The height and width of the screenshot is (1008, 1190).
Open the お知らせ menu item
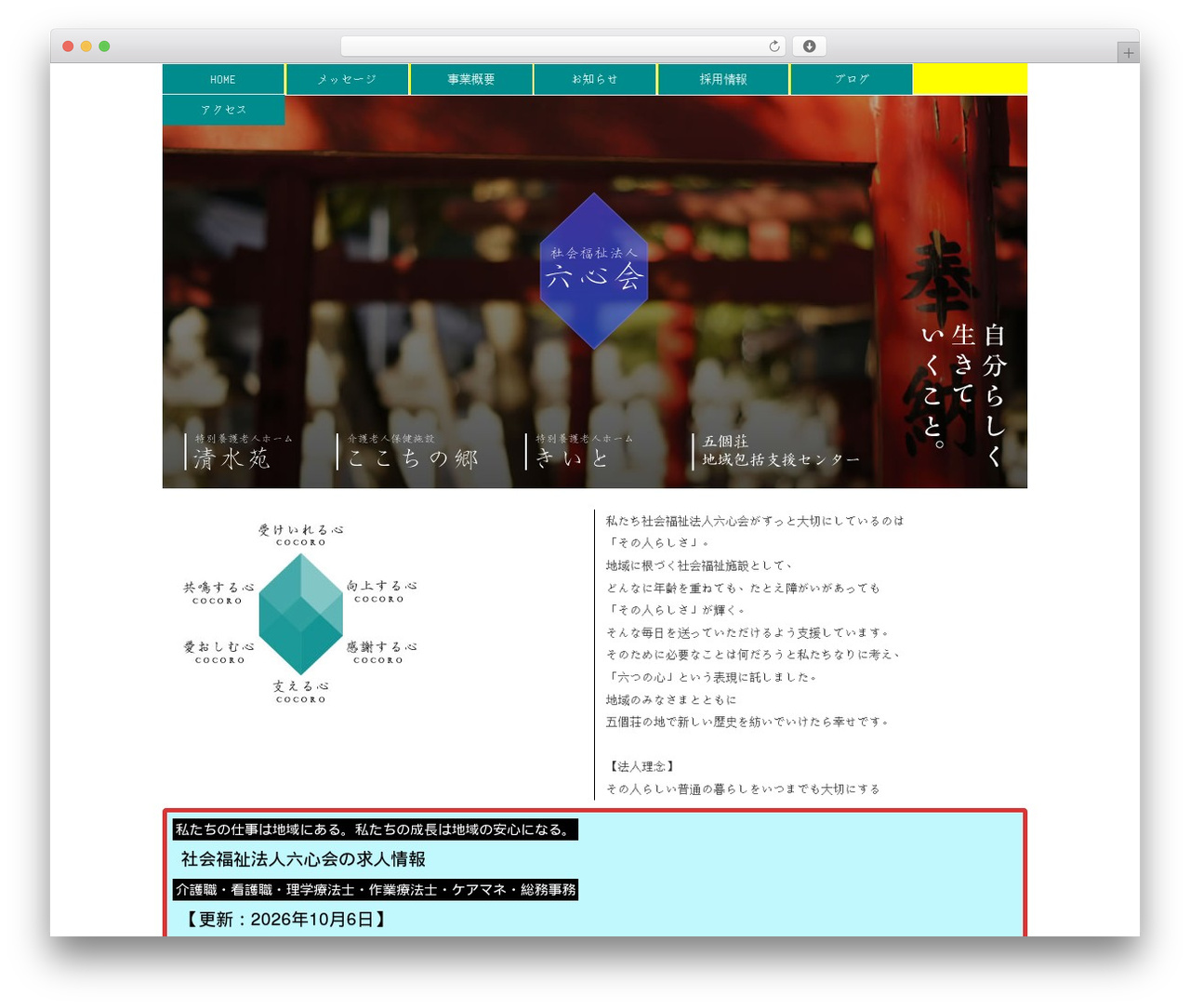tap(595, 79)
